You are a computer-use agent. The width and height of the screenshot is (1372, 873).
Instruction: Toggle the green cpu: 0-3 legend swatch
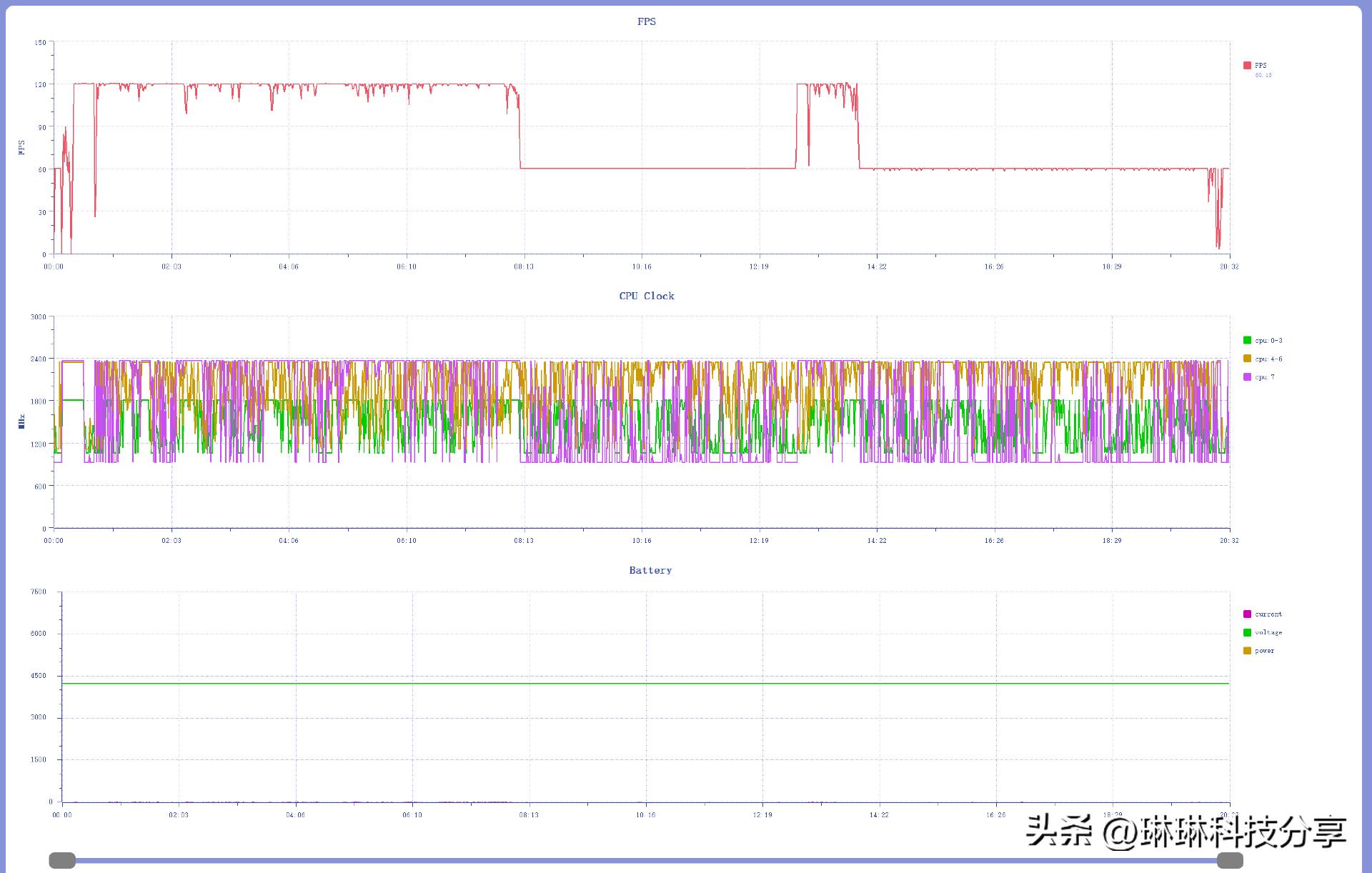[1247, 340]
